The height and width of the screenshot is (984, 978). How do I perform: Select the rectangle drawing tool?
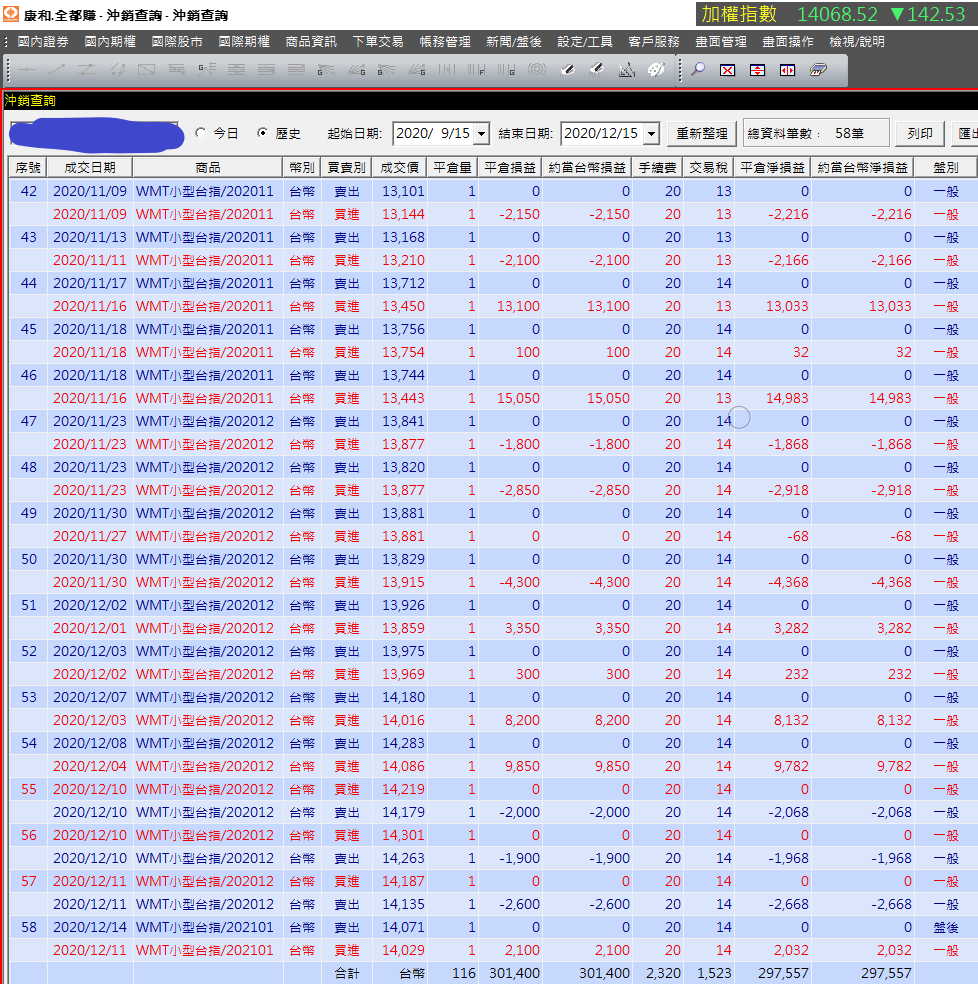(x=146, y=70)
